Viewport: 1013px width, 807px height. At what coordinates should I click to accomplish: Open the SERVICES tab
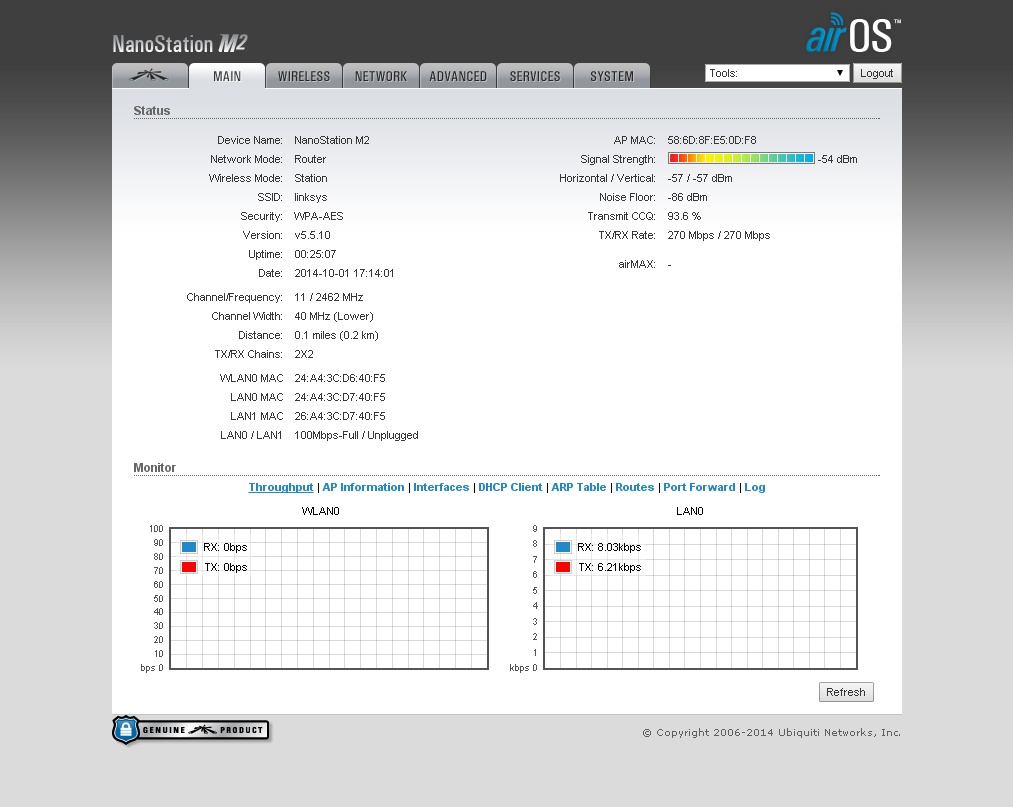click(534, 76)
